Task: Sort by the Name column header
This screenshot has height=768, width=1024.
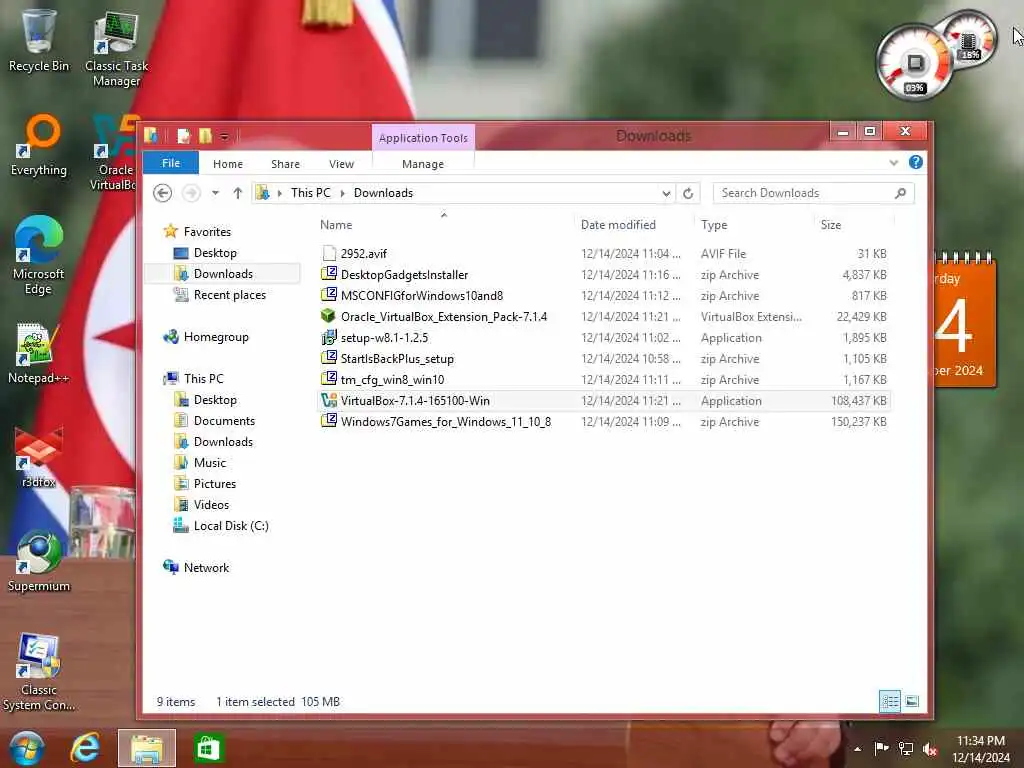Action: pos(336,225)
